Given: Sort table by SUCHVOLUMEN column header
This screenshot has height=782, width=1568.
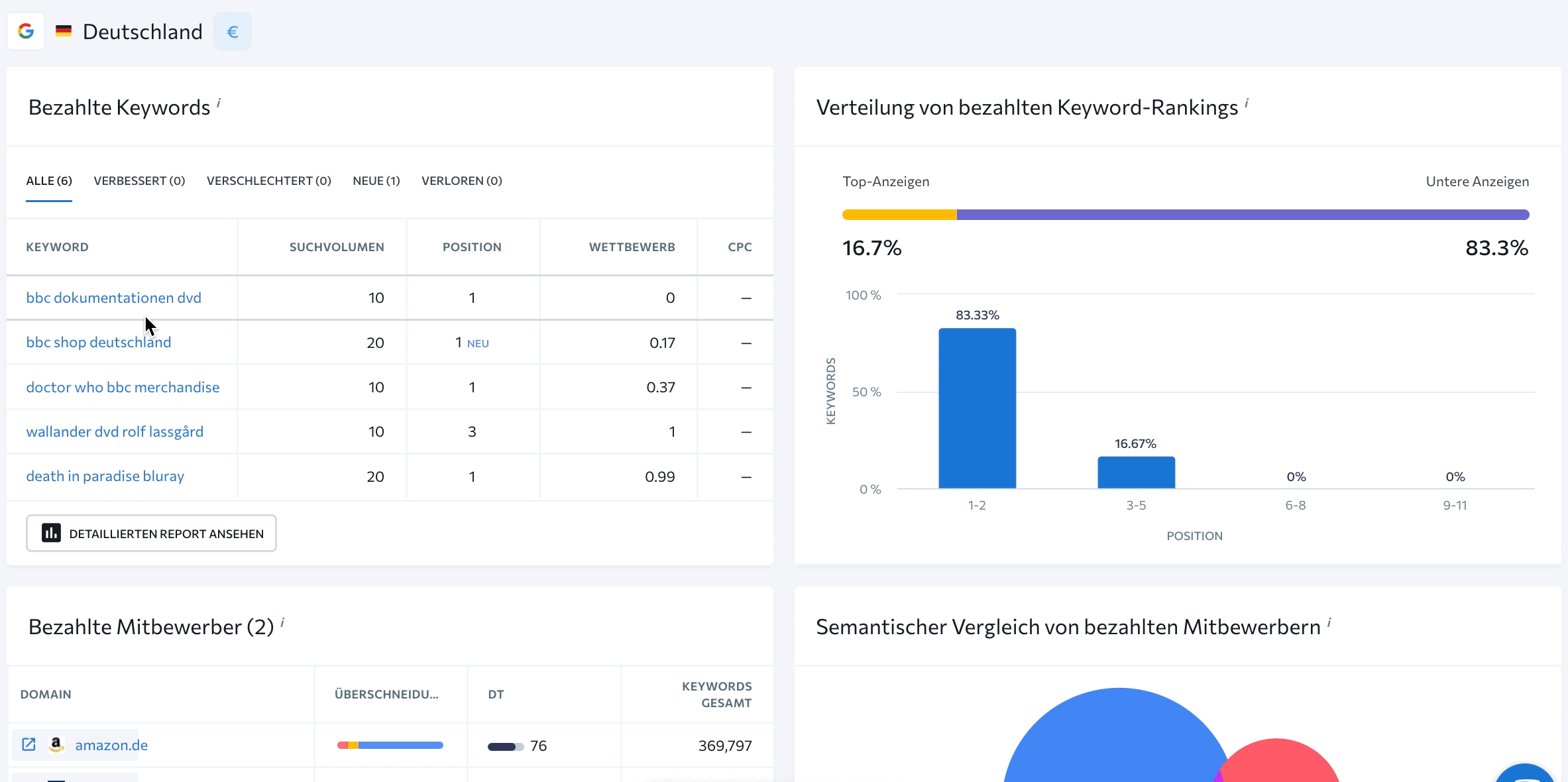Looking at the screenshot, I should pyautogui.click(x=336, y=247).
